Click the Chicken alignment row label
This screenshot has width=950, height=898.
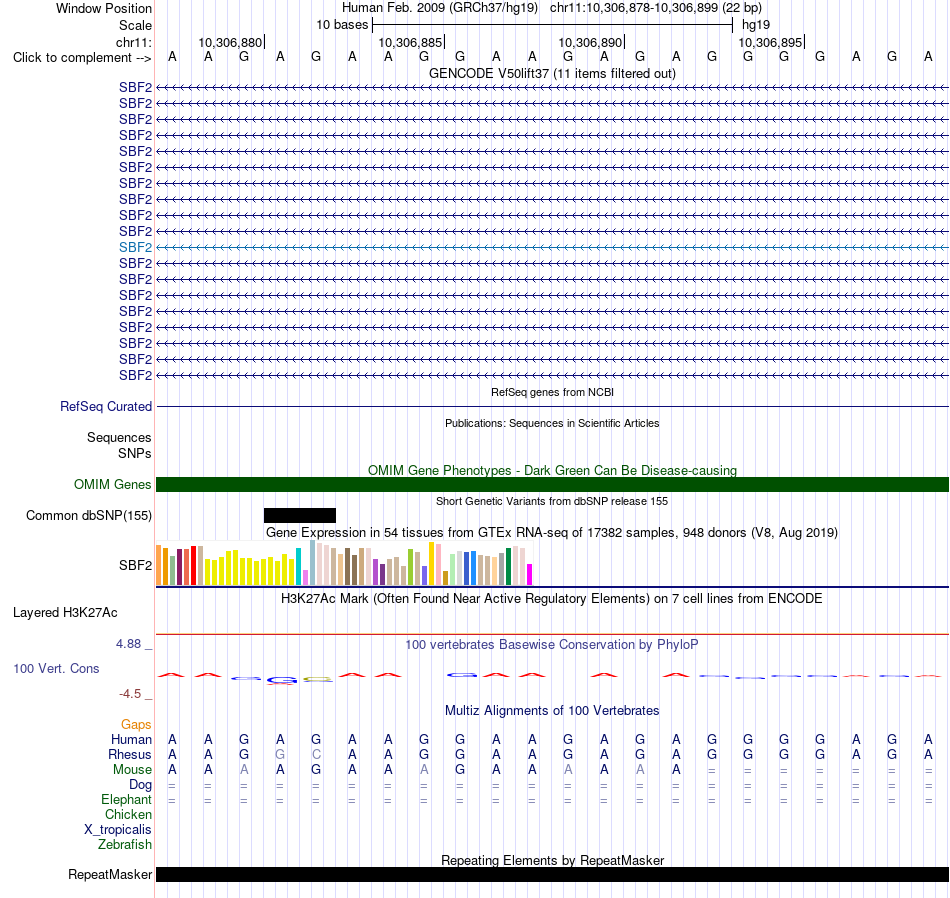[x=128, y=814]
